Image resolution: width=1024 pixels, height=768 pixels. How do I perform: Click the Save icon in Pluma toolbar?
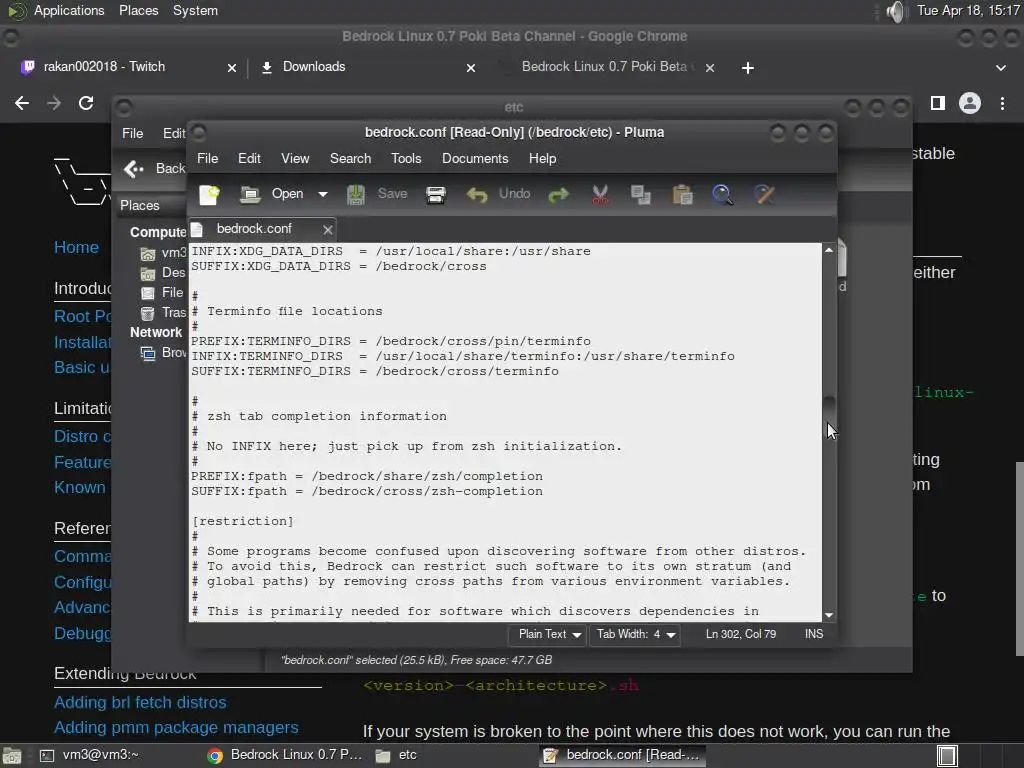coord(355,194)
